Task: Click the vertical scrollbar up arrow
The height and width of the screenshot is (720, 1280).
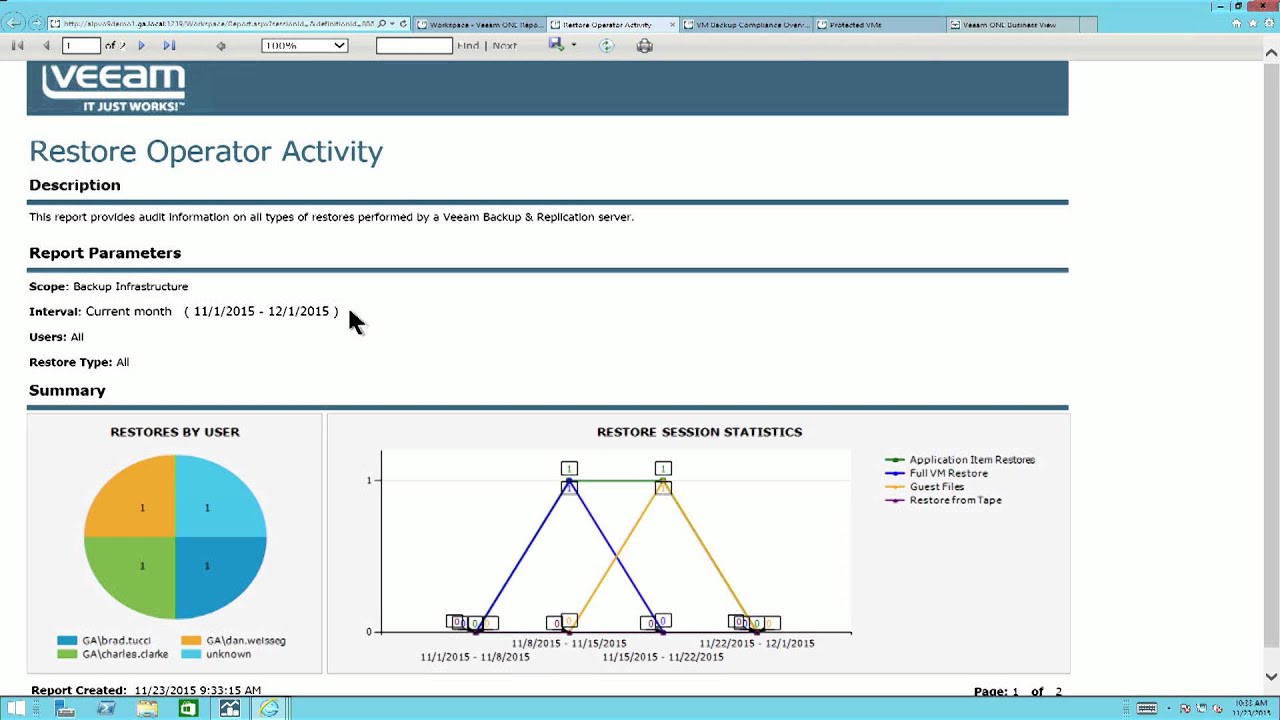Action: click(1272, 53)
